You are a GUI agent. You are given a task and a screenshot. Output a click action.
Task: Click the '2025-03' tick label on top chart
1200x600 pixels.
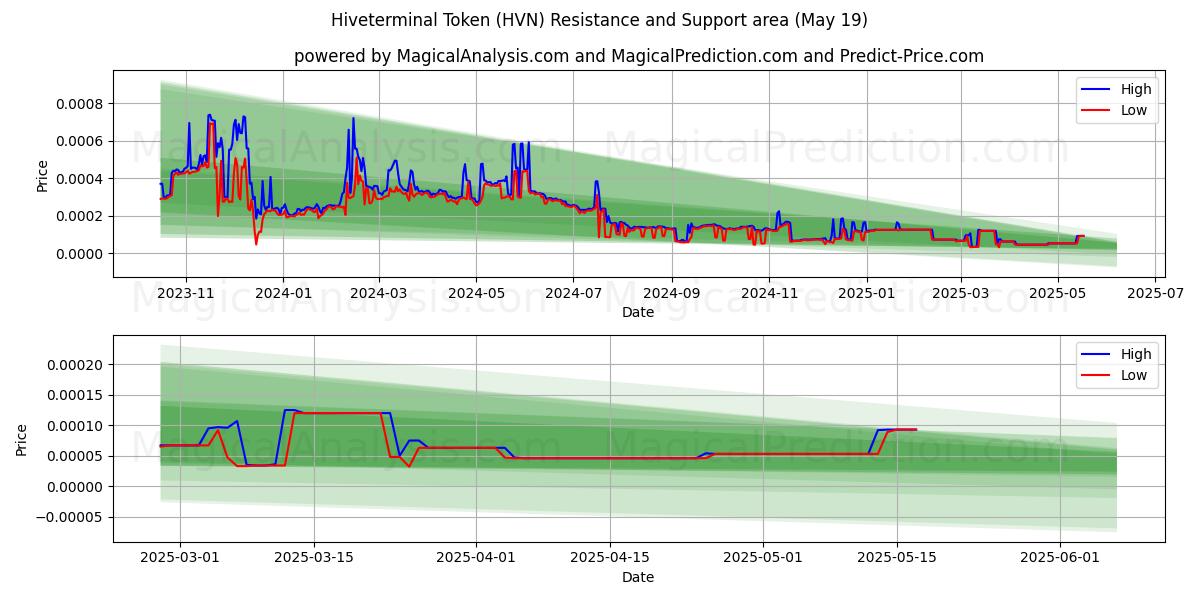pyautogui.click(x=960, y=293)
